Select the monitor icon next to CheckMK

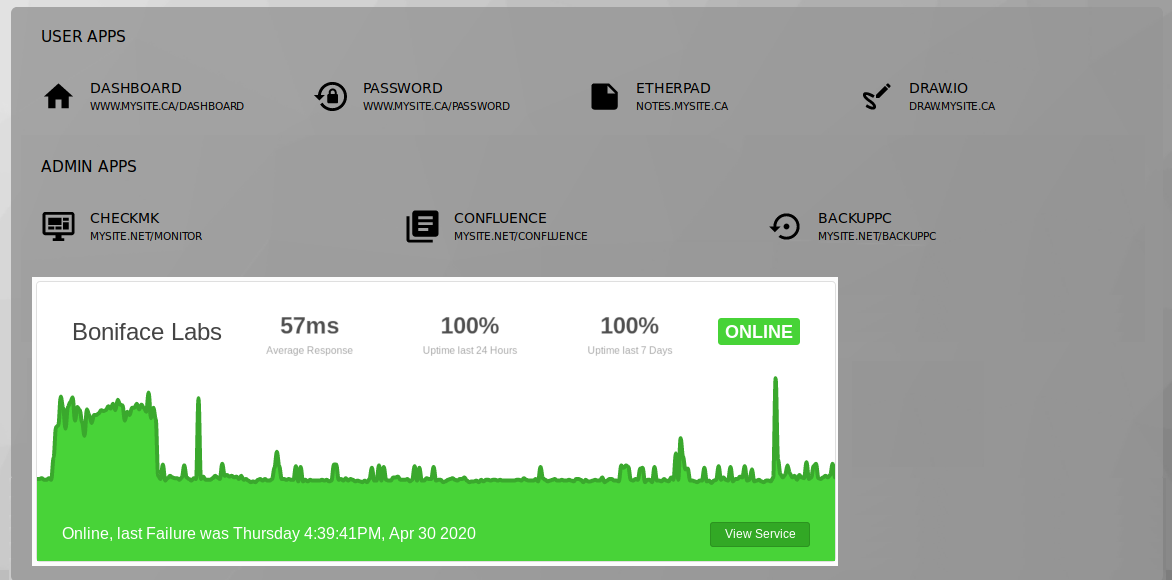(58, 226)
